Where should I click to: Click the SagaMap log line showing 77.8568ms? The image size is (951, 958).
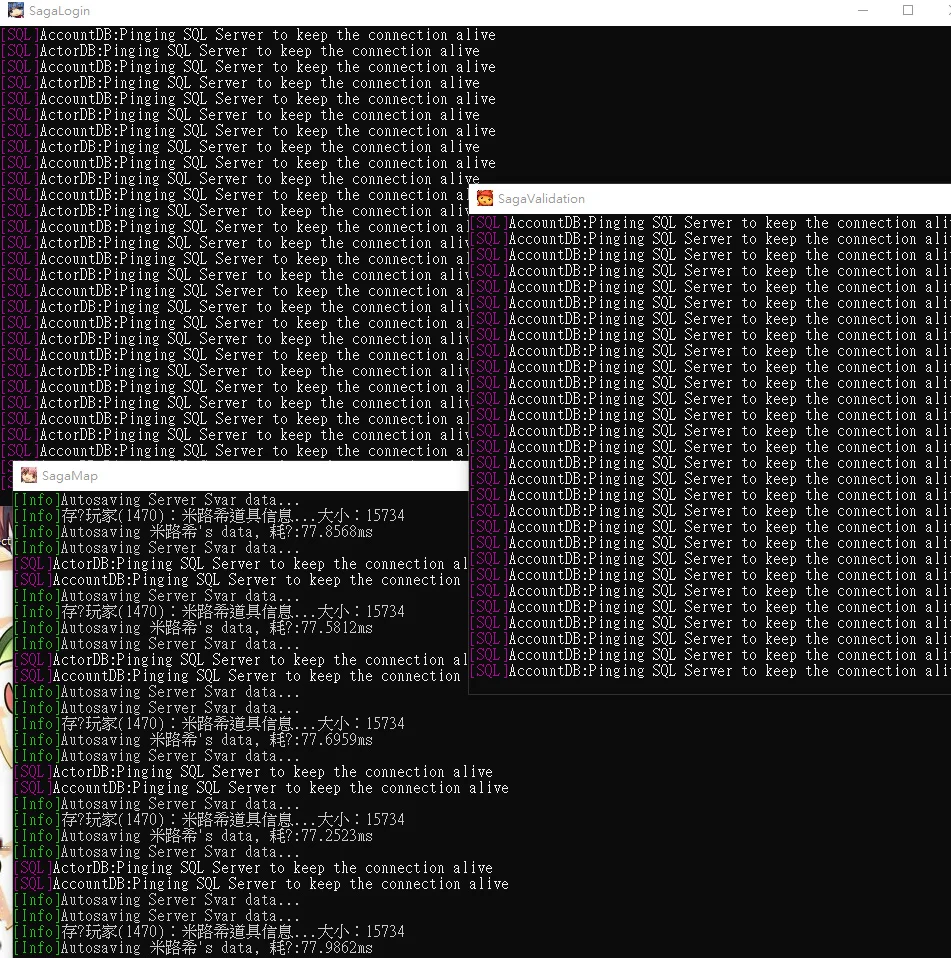193,532
